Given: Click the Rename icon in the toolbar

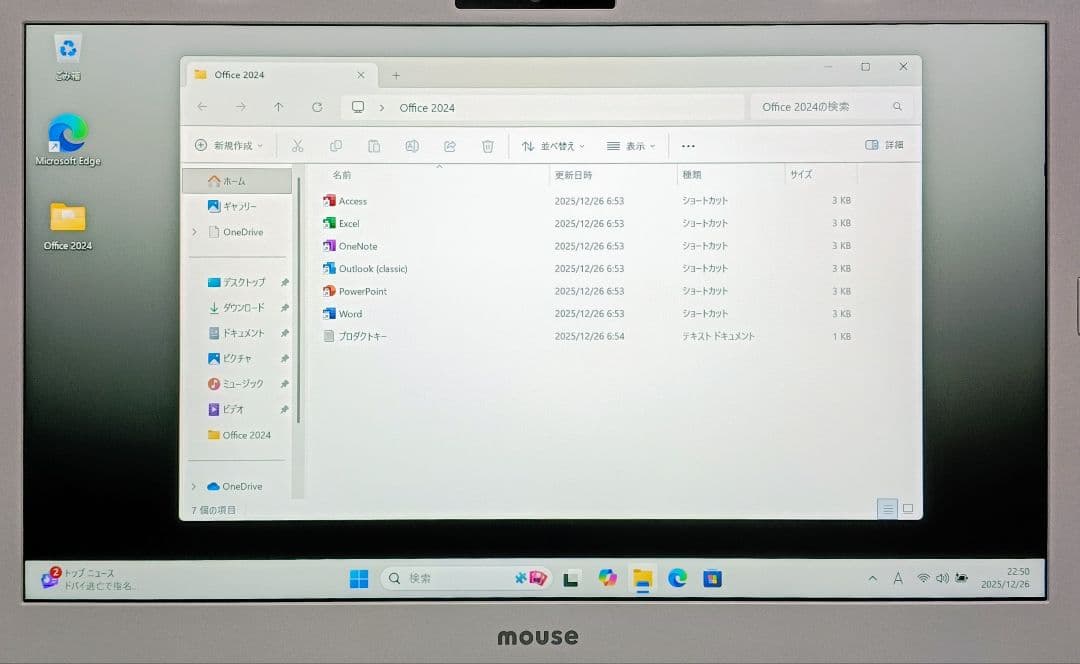Looking at the screenshot, I should (412, 145).
